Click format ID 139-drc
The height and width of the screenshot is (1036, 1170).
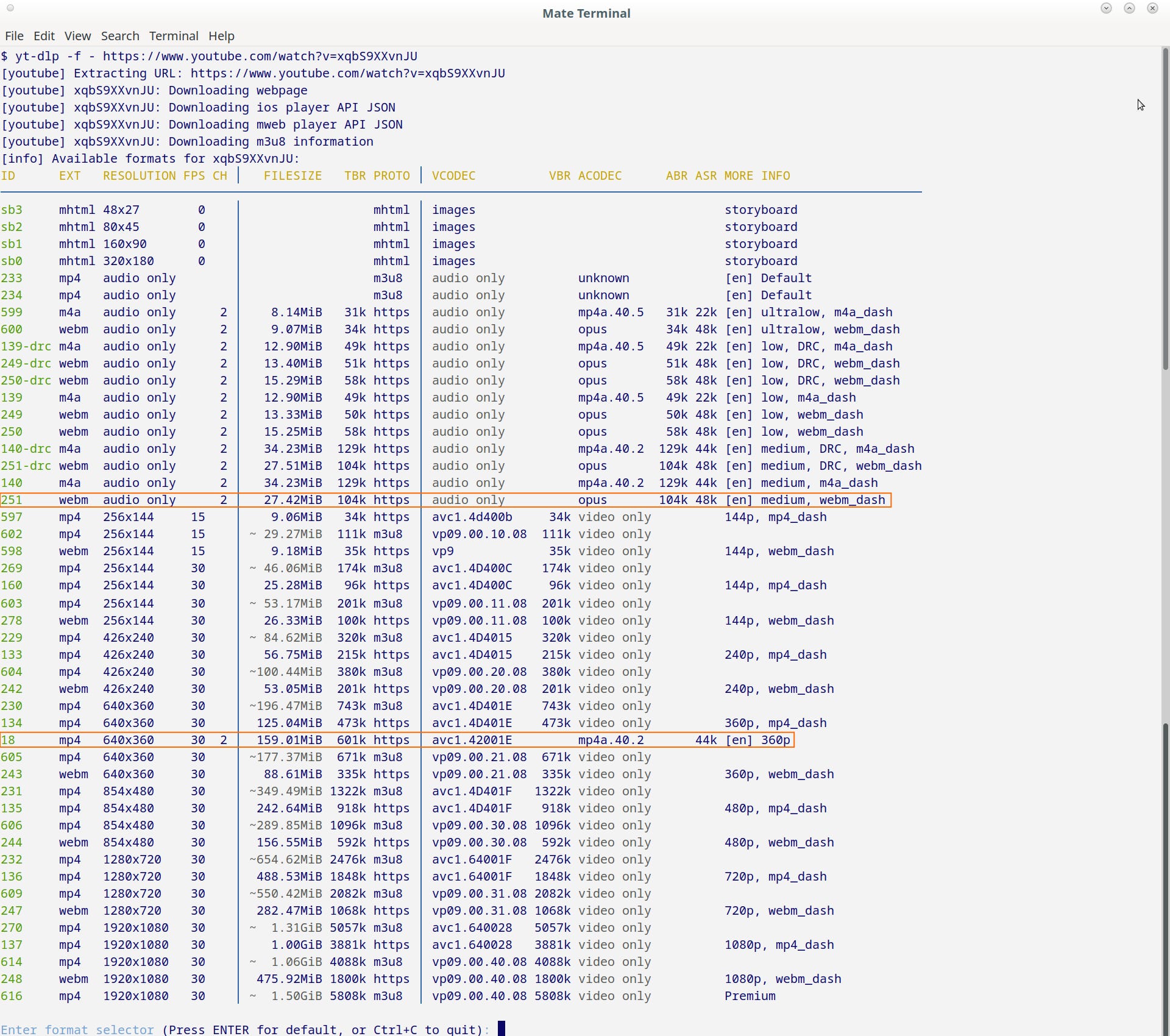26,346
